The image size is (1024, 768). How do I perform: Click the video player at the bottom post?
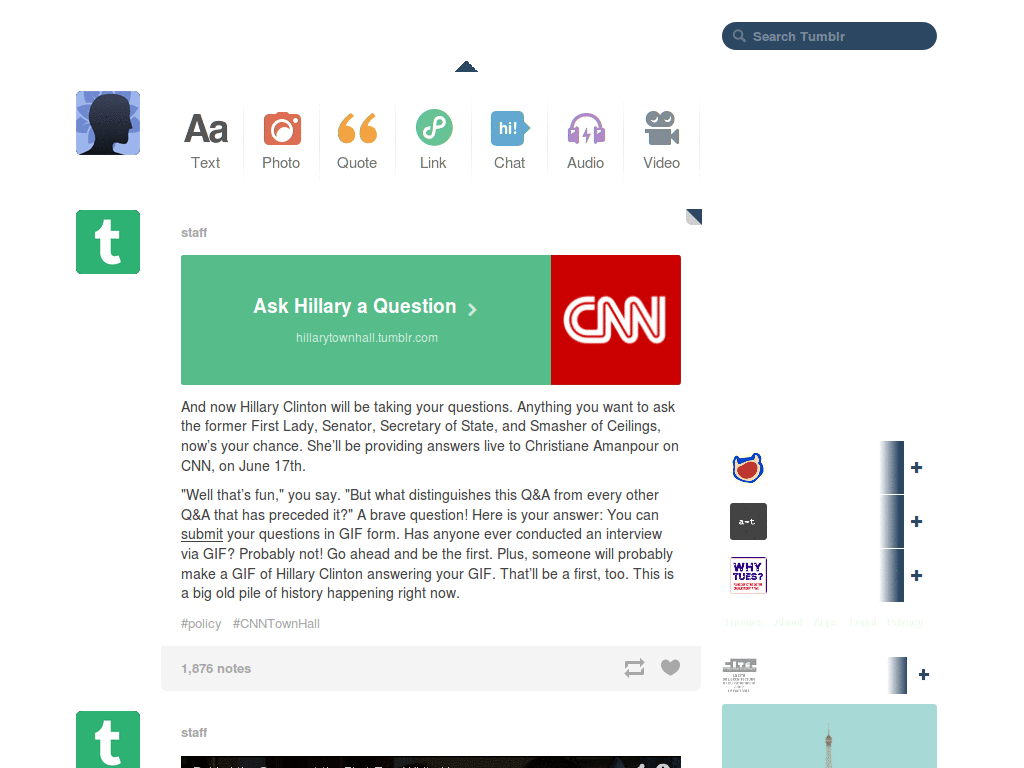click(431, 762)
